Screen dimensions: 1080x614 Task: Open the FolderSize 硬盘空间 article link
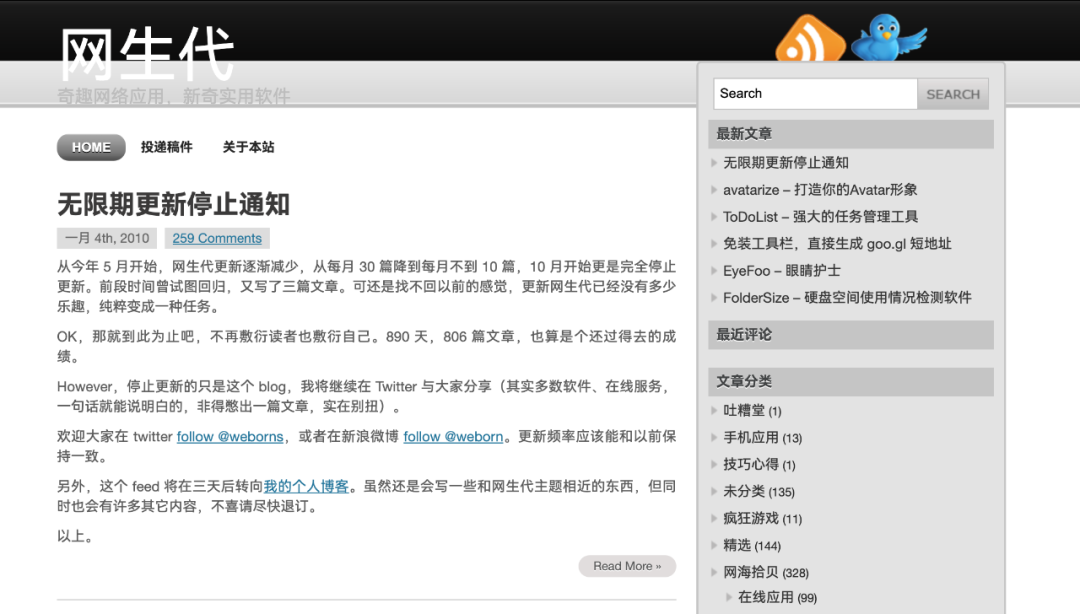coord(847,298)
